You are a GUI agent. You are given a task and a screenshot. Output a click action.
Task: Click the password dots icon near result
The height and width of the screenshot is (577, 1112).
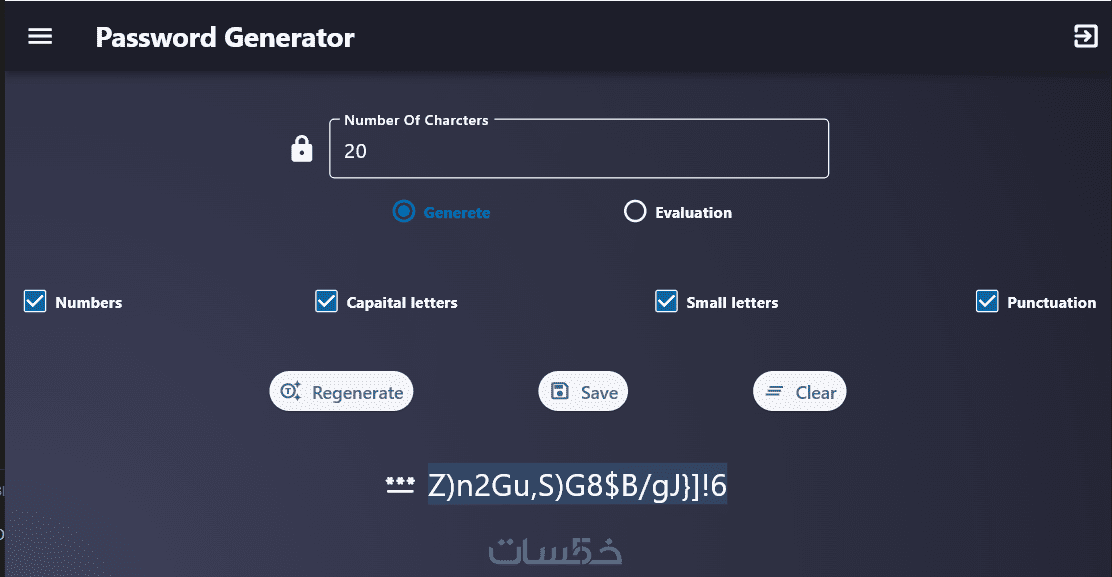coord(400,486)
